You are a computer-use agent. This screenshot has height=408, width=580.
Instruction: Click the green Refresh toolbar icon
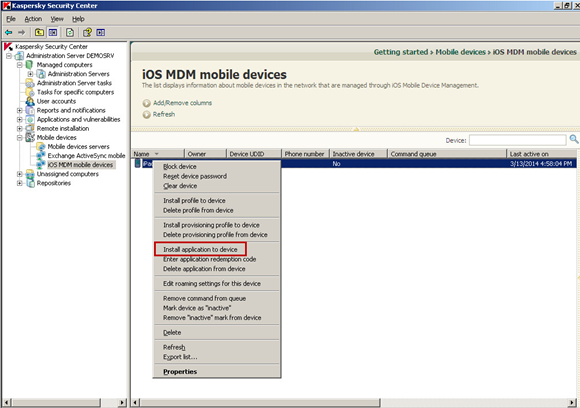coord(70,33)
